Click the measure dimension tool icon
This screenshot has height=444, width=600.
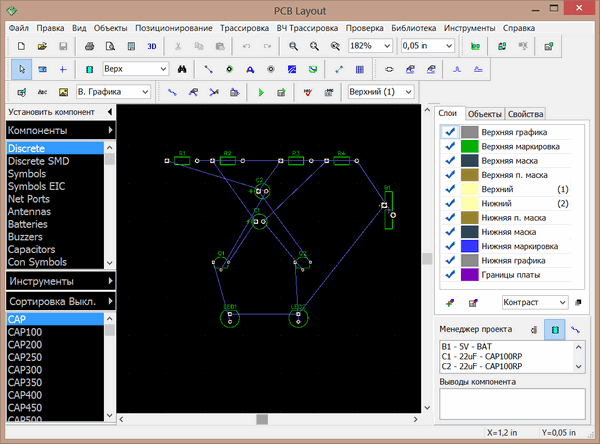pos(339,69)
